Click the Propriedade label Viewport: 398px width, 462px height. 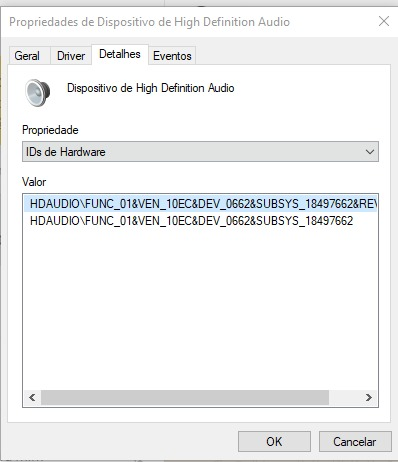click(50, 130)
